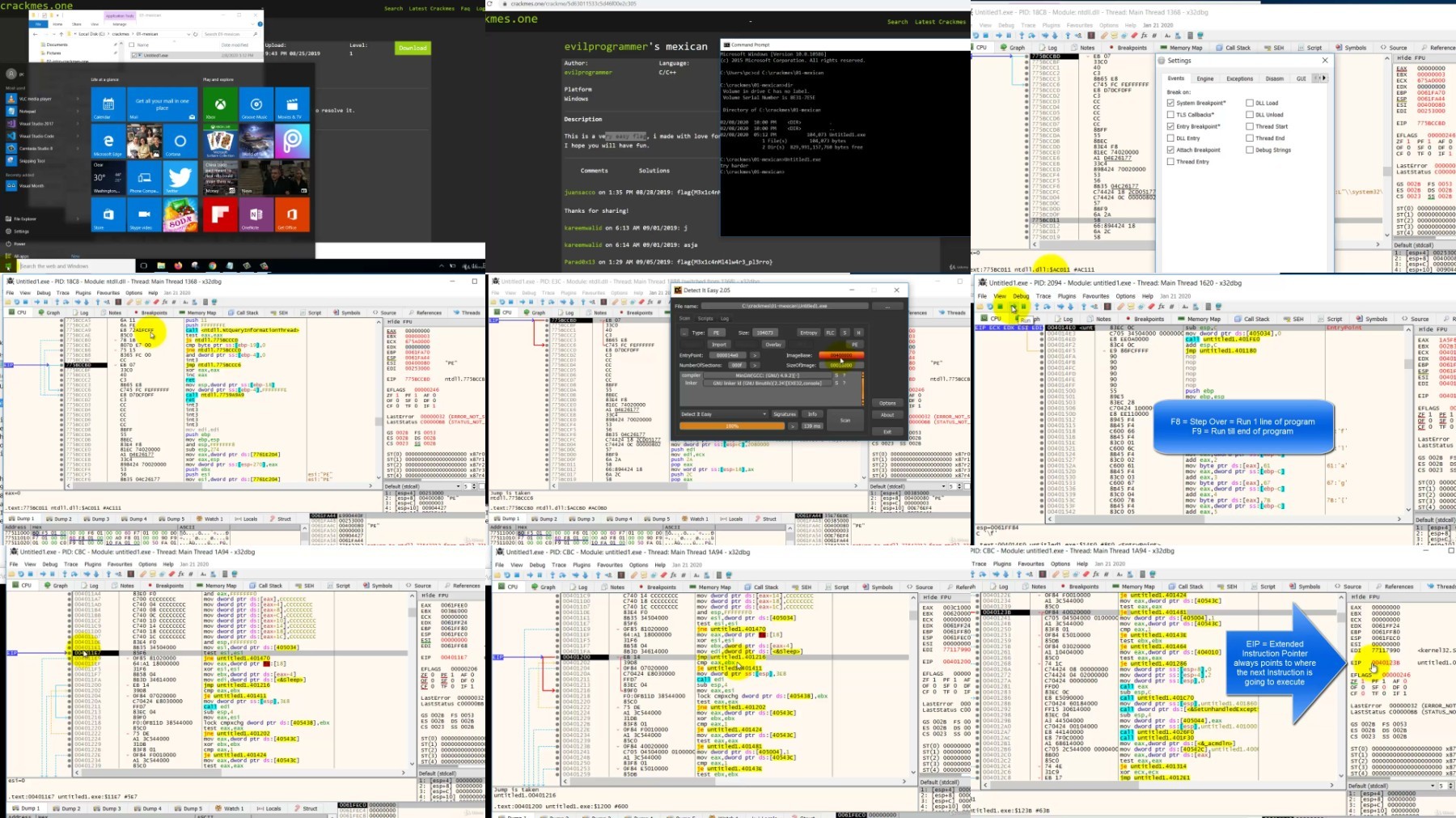Click the Microsoft Edge tile

pos(108,142)
